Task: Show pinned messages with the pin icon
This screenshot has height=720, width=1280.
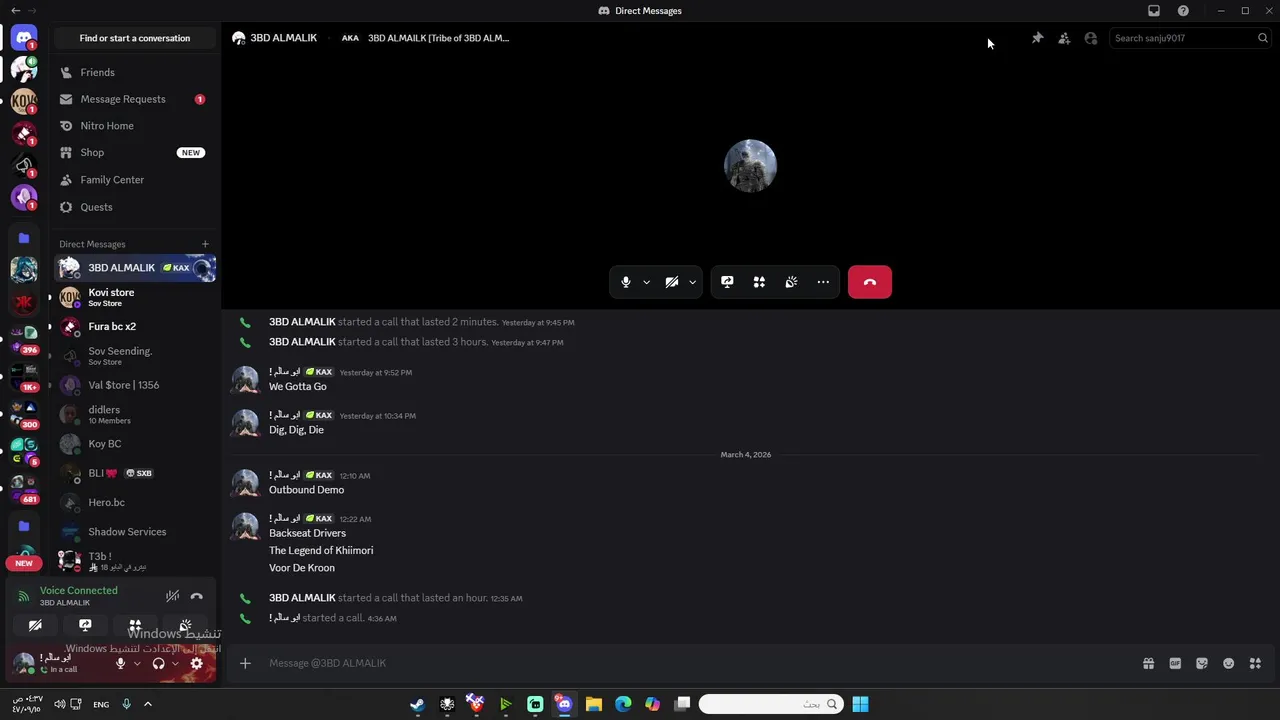Action: [1037, 38]
